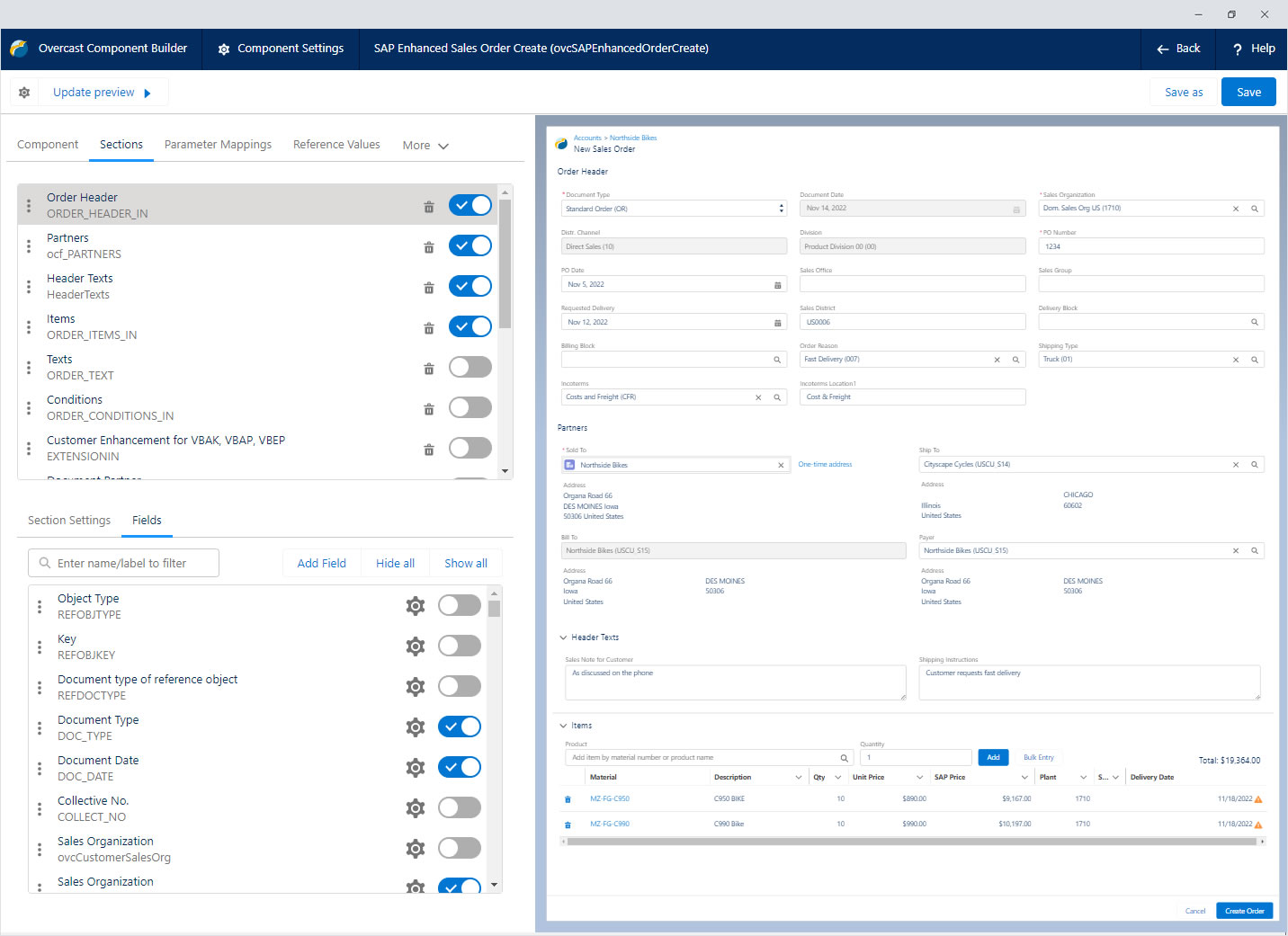This screenshot has height=936, width=1288.
Task: Toggle off the Order Header section
Action: click(470, 205)
